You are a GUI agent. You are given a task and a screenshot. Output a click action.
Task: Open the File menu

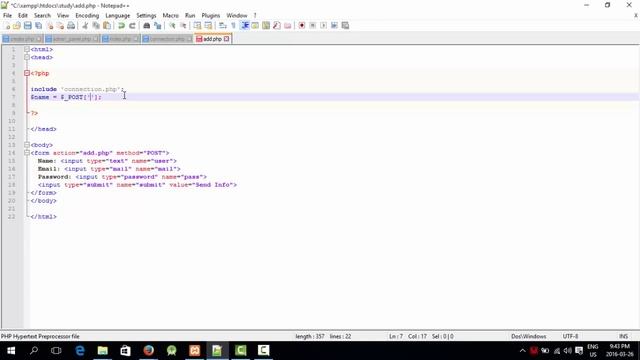click(7, 16)
